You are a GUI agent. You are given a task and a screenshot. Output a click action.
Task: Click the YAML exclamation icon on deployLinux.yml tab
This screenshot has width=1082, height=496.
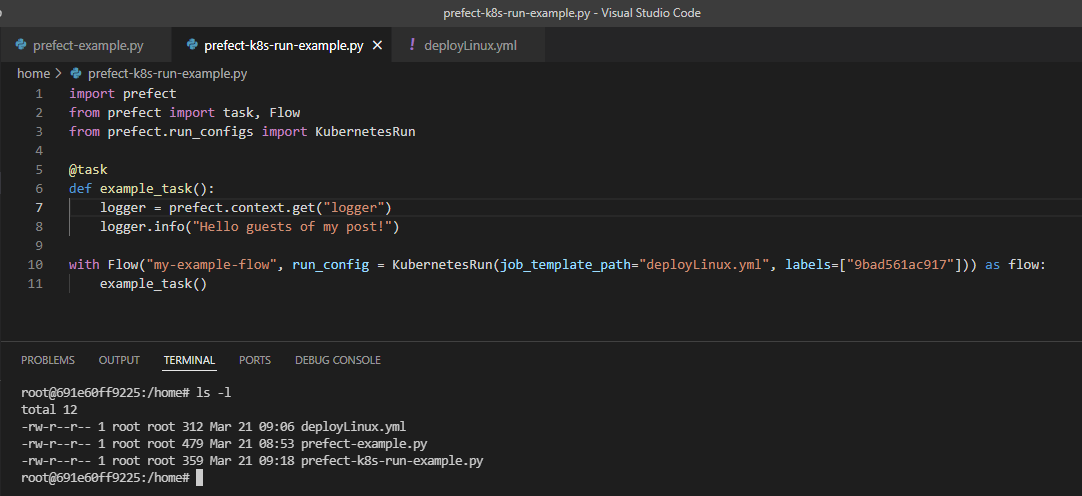(x=412, y=45)
